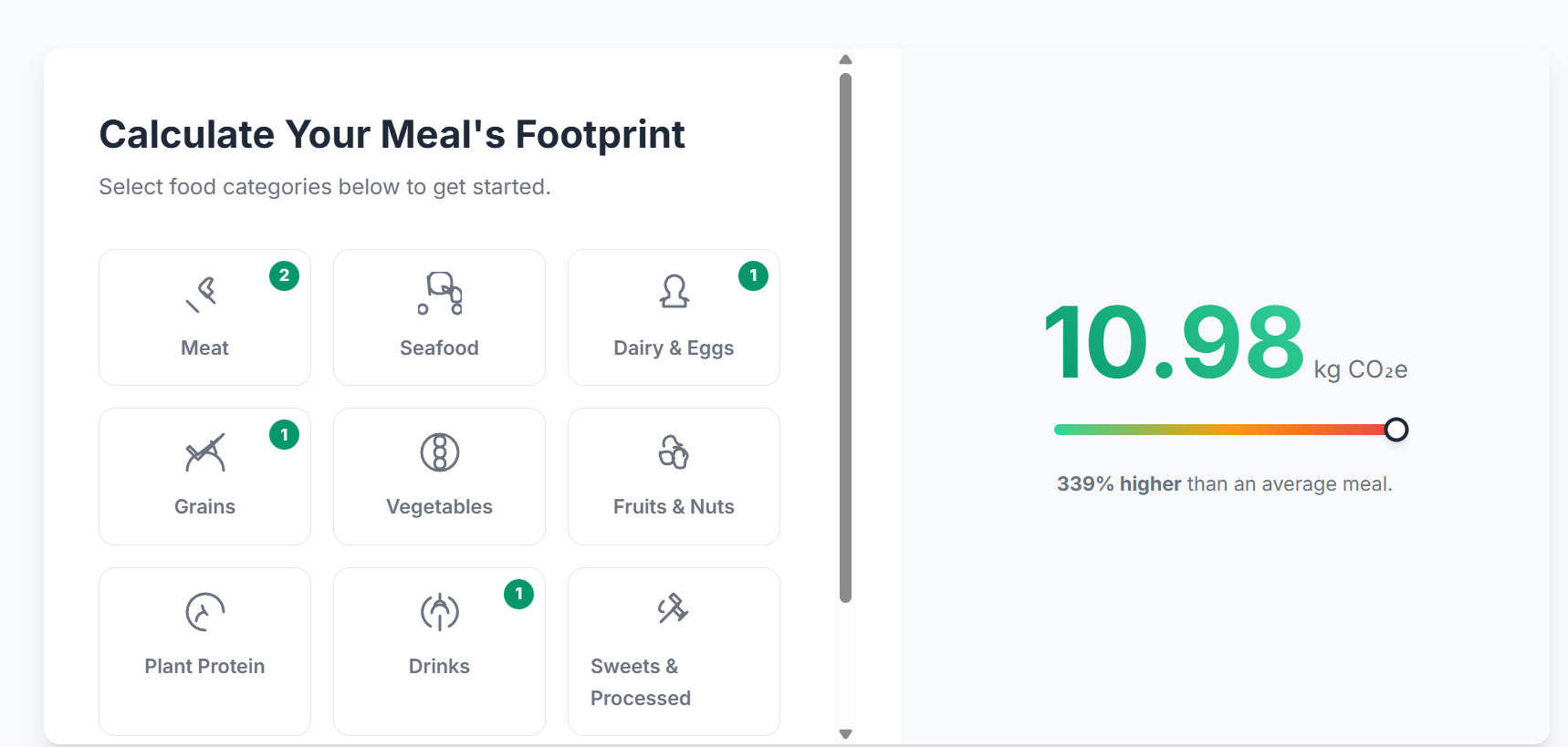This screenshot has width=1568, height=747.
Task: Select the Drinks category icon
Action: pos(439,612)
